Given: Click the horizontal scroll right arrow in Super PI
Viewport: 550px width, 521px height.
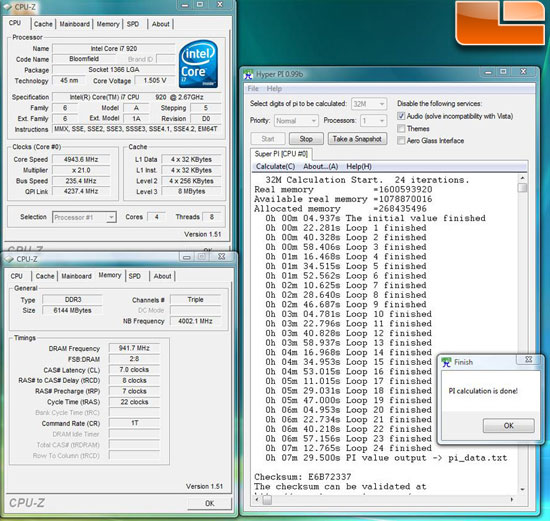Looking at the screenshot, I should 512,500.
